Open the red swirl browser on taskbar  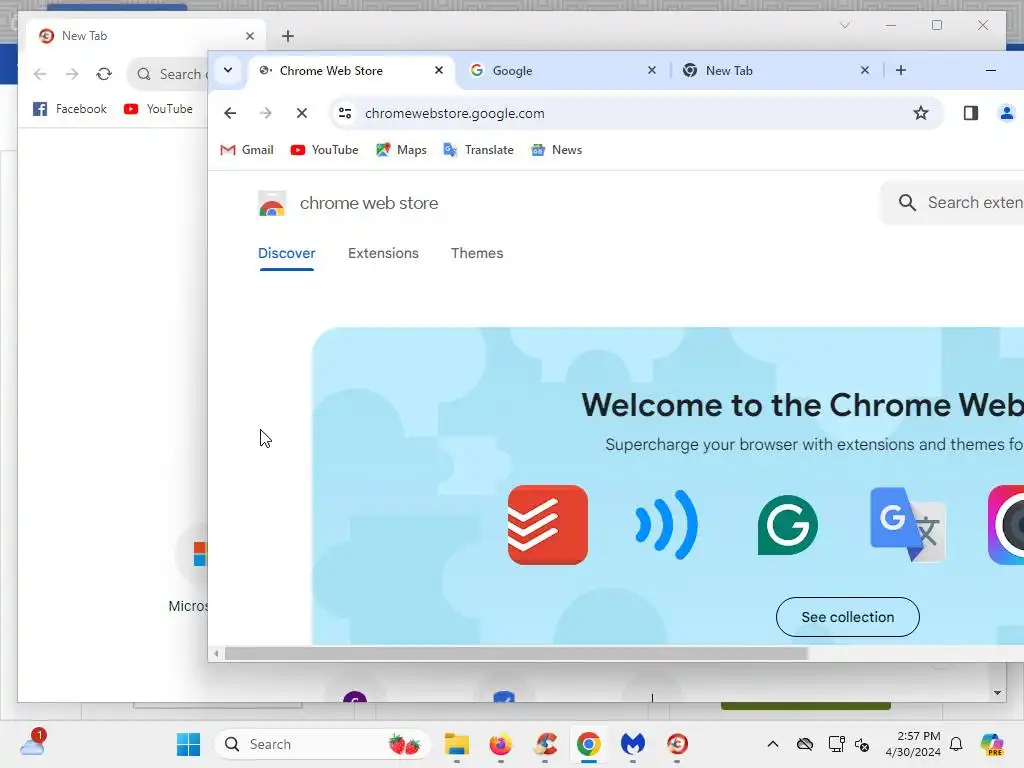pos(677,744)
